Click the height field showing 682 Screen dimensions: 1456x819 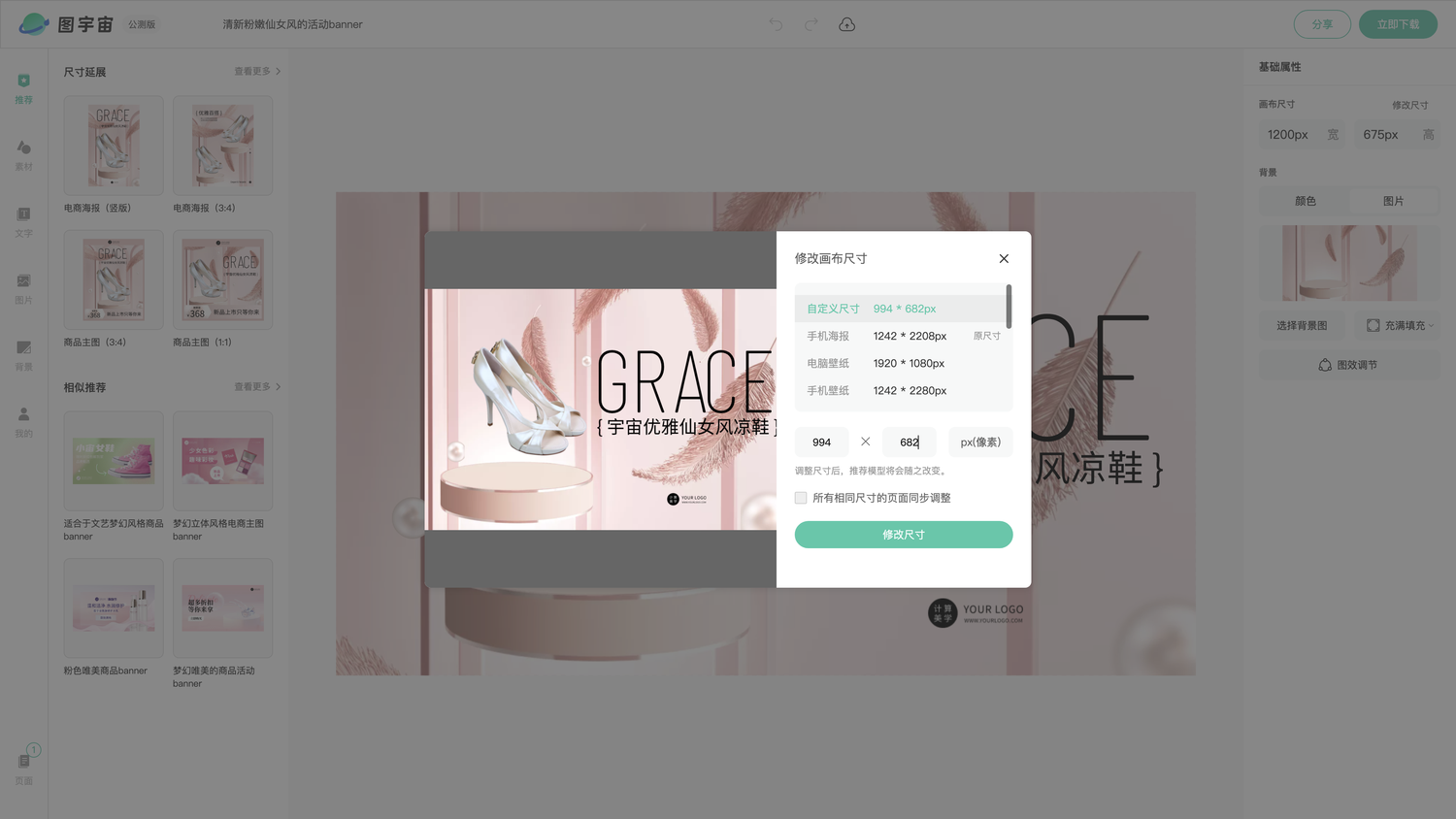(x=910, y=442)
